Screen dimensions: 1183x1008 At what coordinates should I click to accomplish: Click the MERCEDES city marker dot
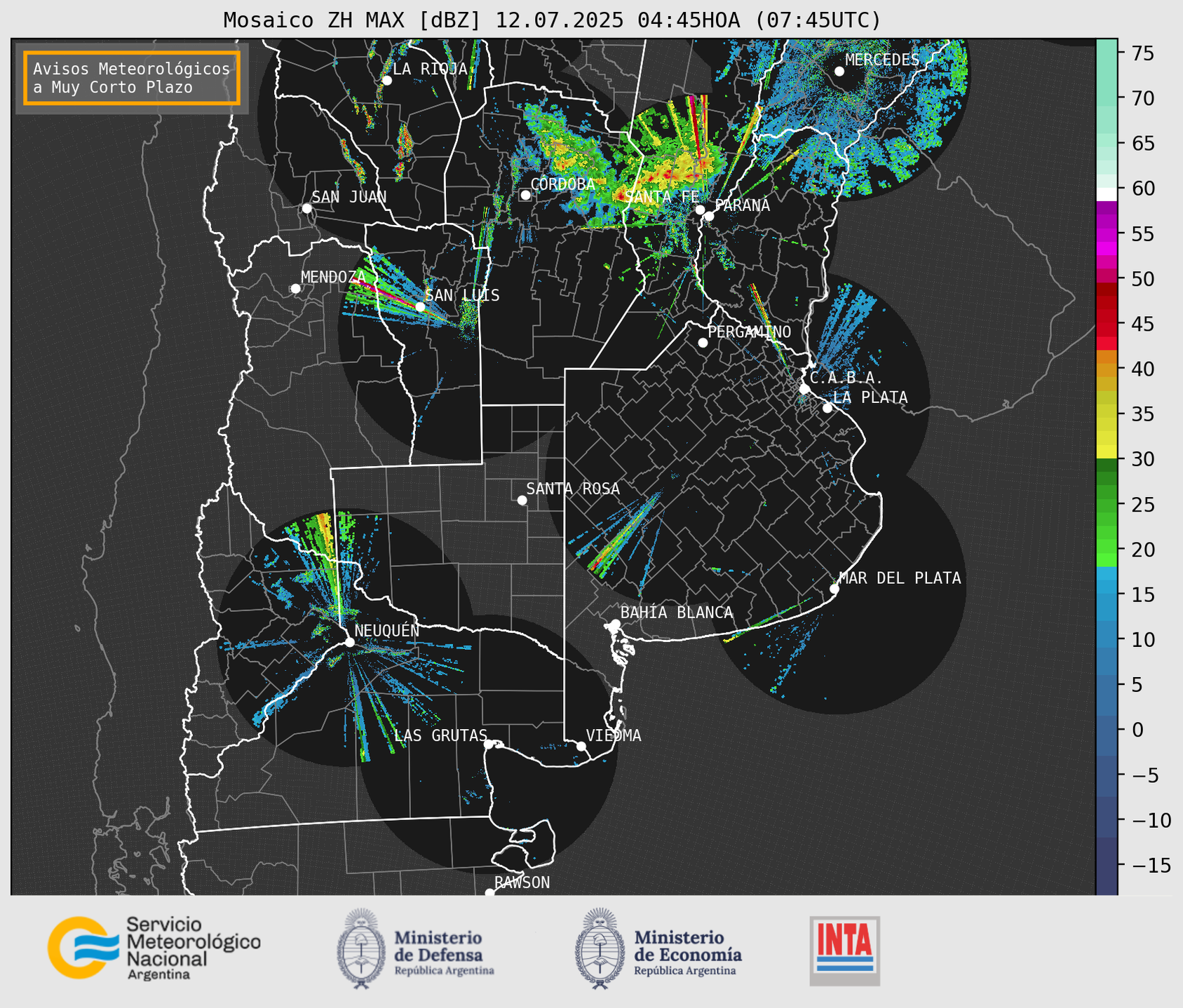pyautogui.click(x=839, y=71)
